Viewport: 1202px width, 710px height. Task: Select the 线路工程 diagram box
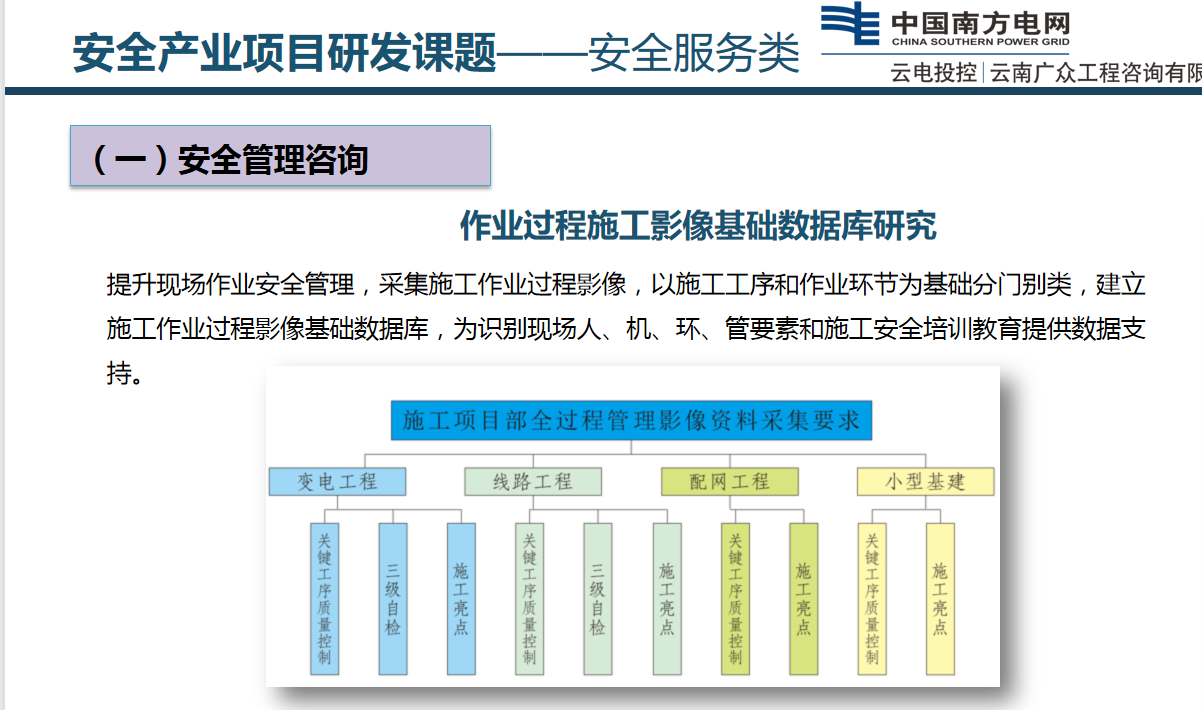pyautogui.click(x=533, y=482)
